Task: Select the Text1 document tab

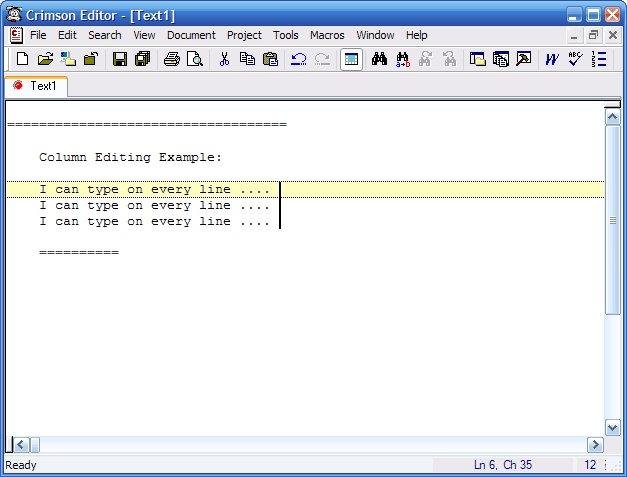Action: click(36, 86)
